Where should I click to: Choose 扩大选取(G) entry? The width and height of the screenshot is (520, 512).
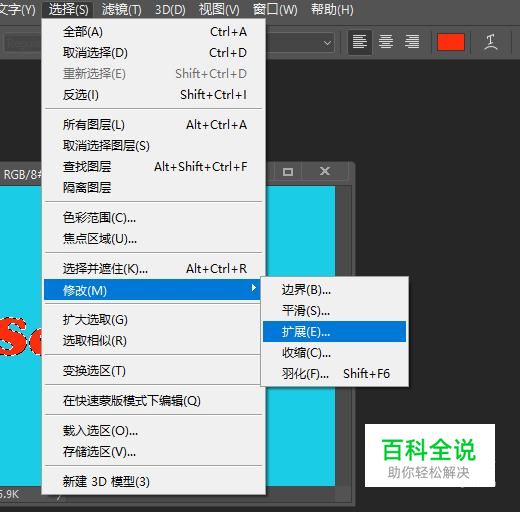pyautogui.click(x=153, y=320)
